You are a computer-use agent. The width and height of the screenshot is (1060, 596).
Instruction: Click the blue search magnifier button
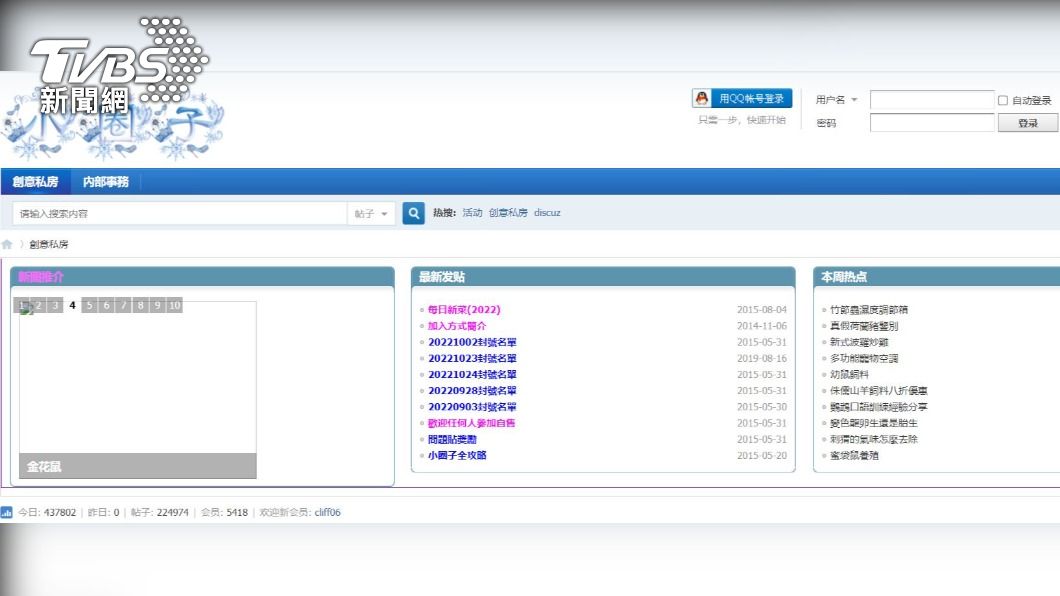coord(413,213)
